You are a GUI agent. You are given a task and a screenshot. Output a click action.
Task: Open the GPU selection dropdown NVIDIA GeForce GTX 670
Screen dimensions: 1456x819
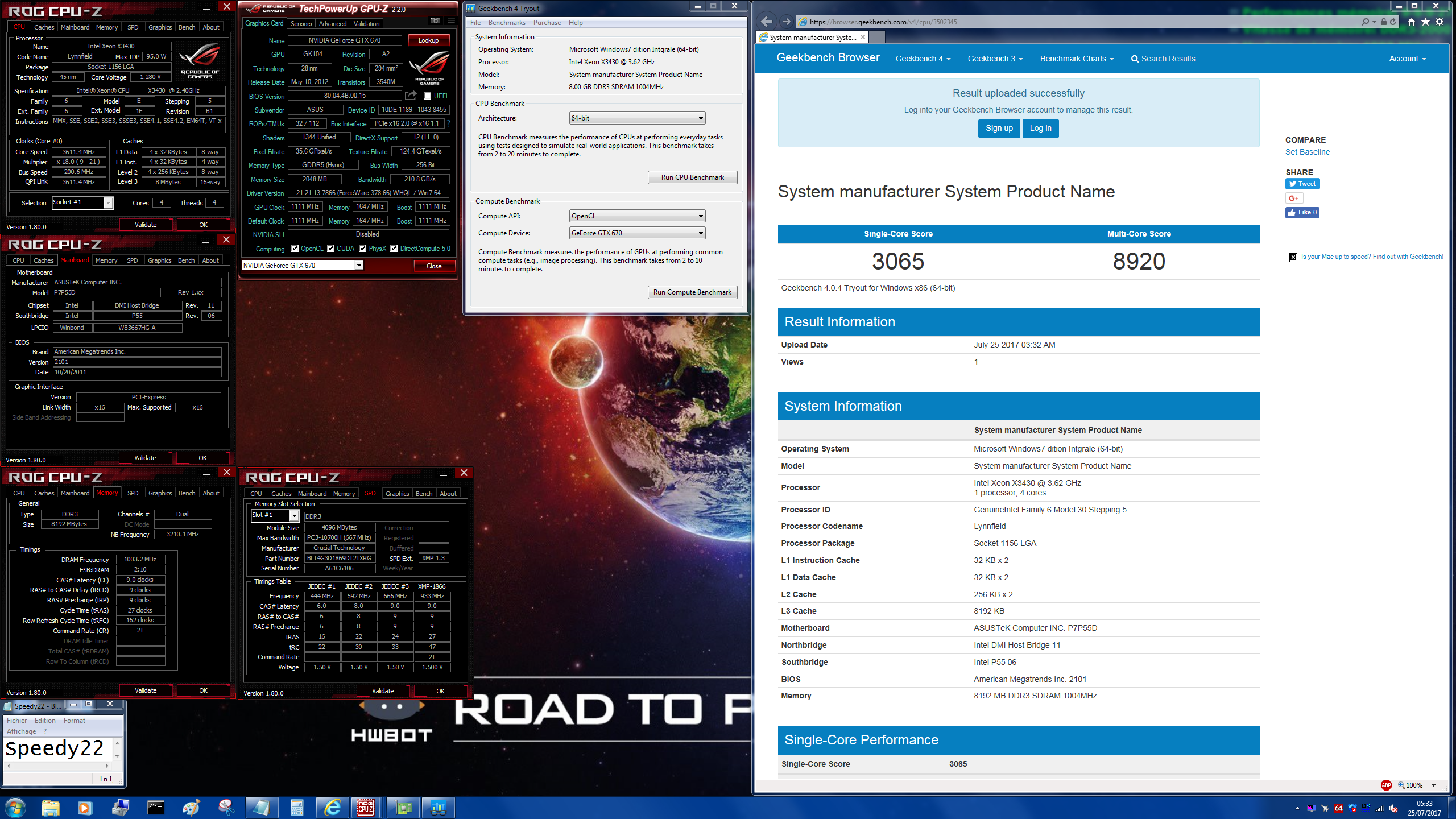click(302, 266)
